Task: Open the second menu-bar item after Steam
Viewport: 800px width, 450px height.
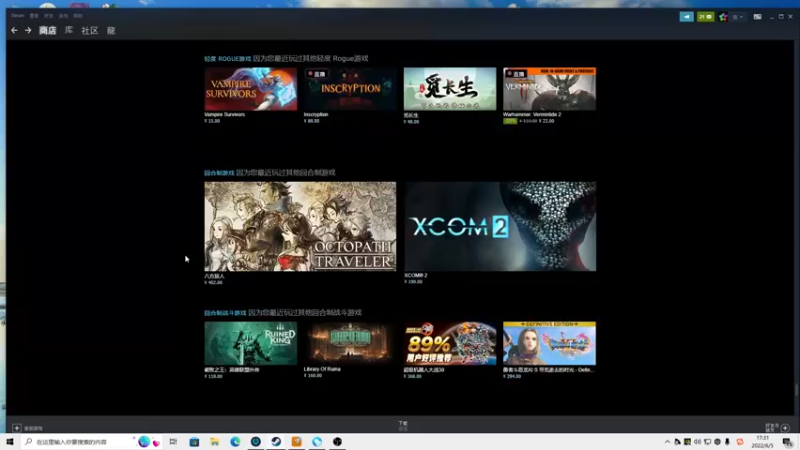Action: pyautogui.click(x=34, y=16)
